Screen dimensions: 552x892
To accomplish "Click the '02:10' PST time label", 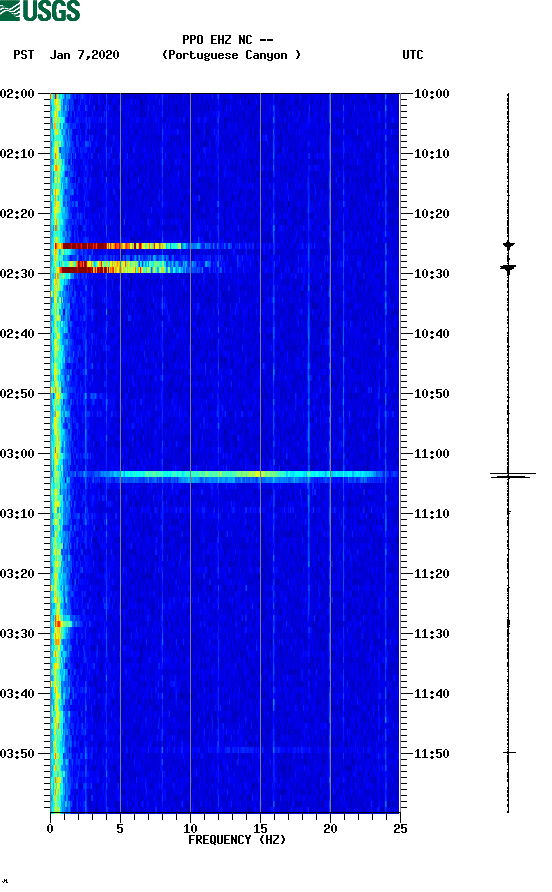I will coord(18,154).
